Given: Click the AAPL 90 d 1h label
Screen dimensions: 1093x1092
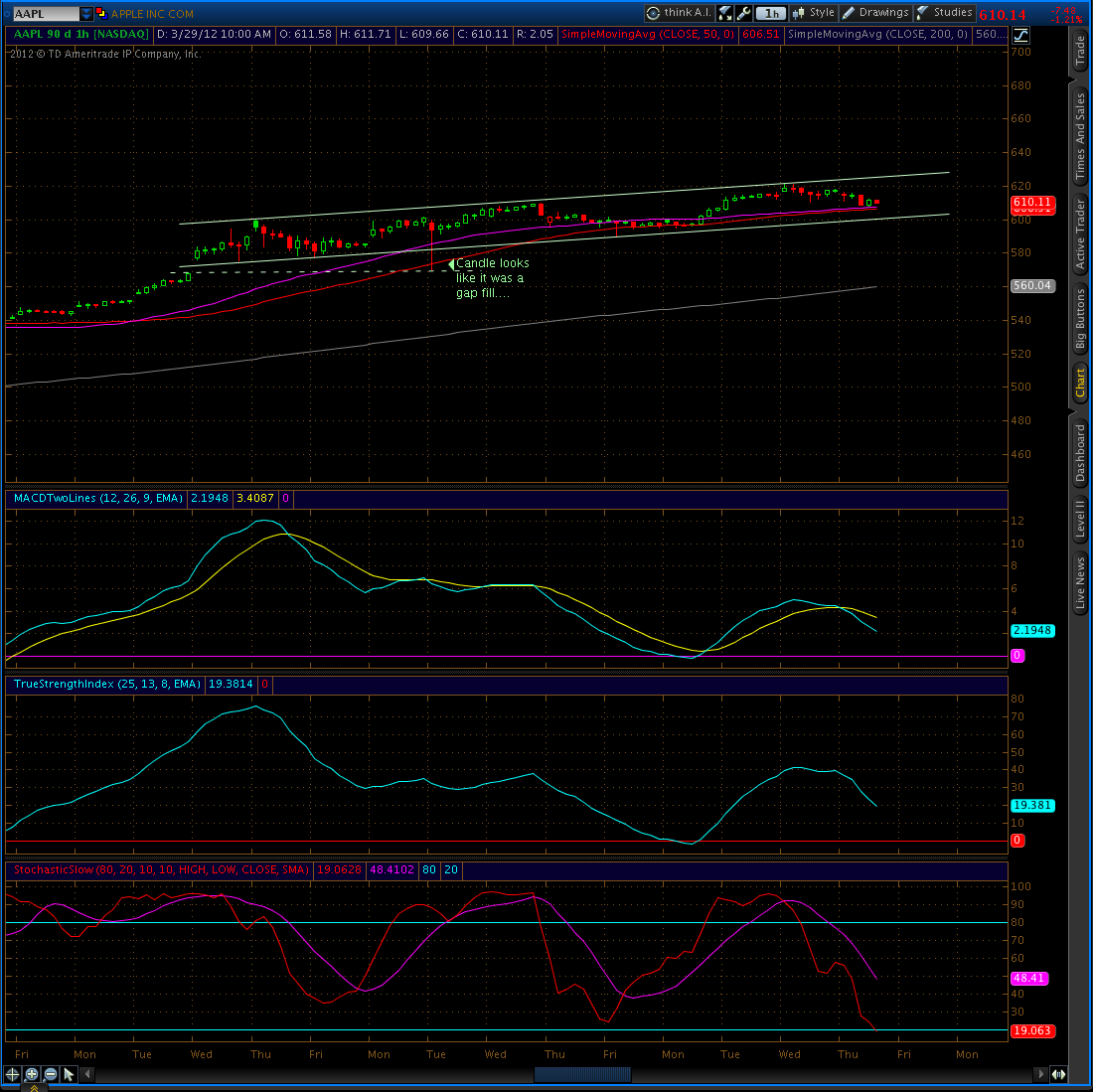Looking at the screenshot, I should click(80, 34).
